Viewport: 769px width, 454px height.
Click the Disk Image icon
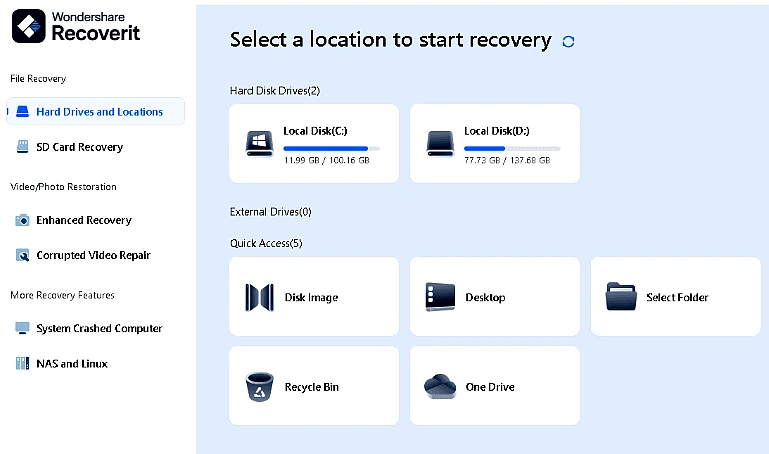point(259,297)
